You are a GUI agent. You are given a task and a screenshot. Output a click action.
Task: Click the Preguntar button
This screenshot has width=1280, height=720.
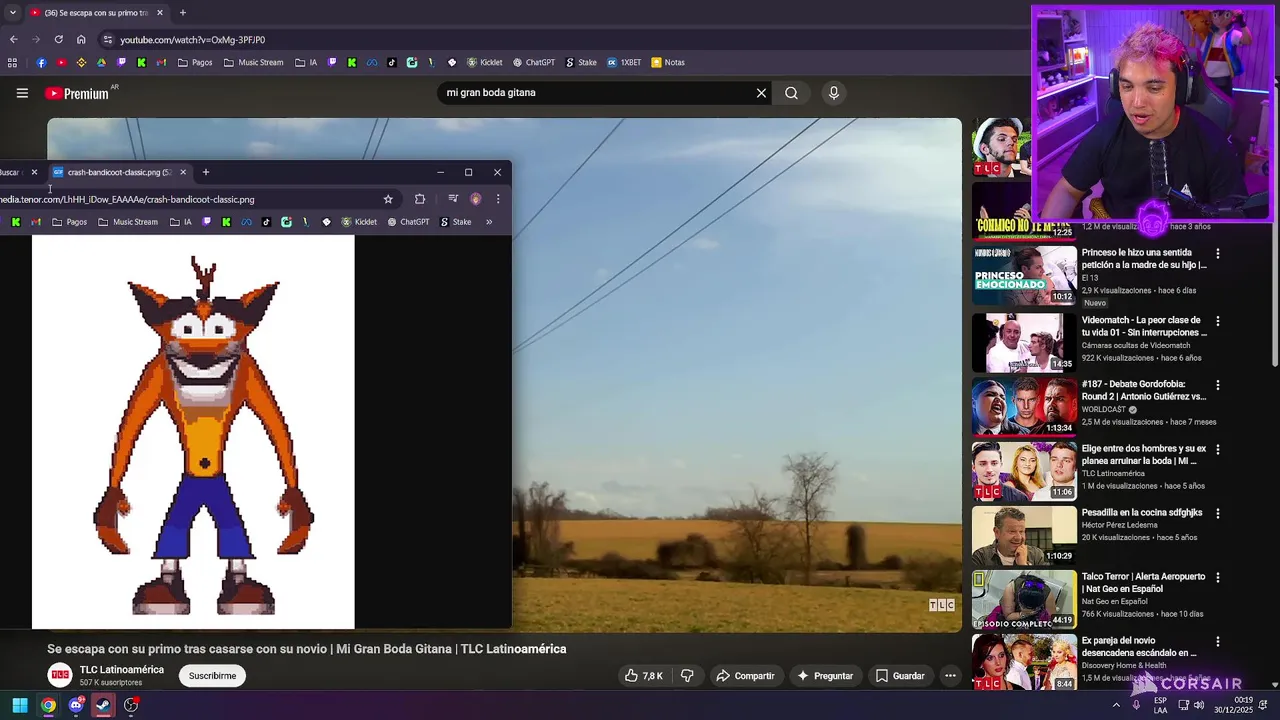(x=825, y=676)
